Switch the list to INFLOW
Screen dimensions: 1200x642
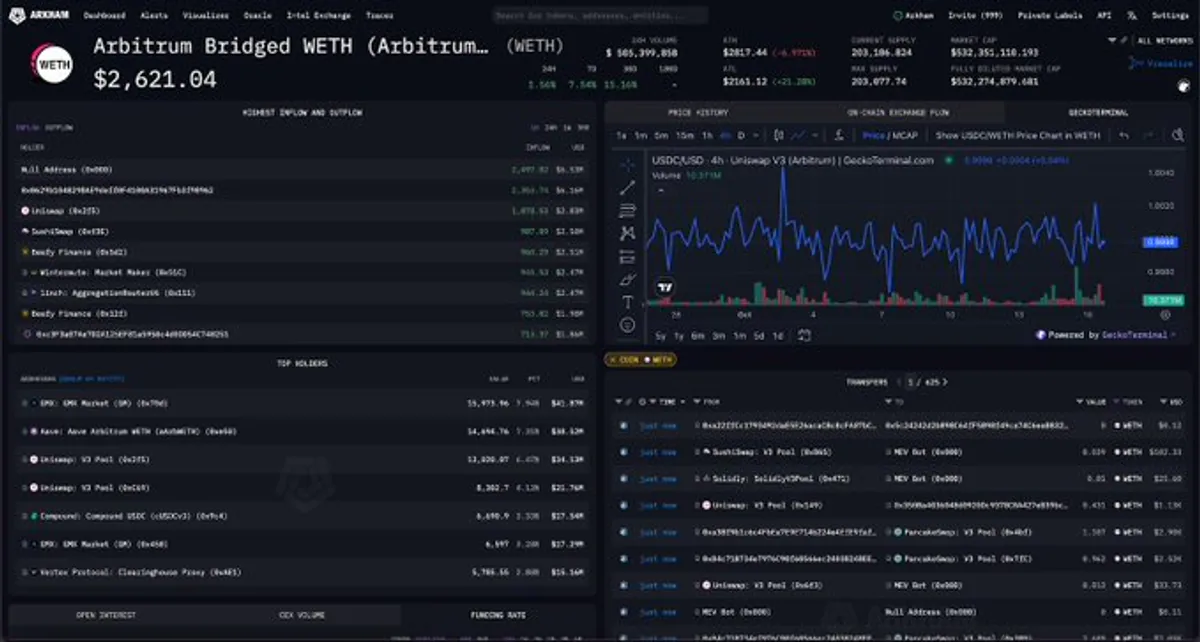click(29, 127)
